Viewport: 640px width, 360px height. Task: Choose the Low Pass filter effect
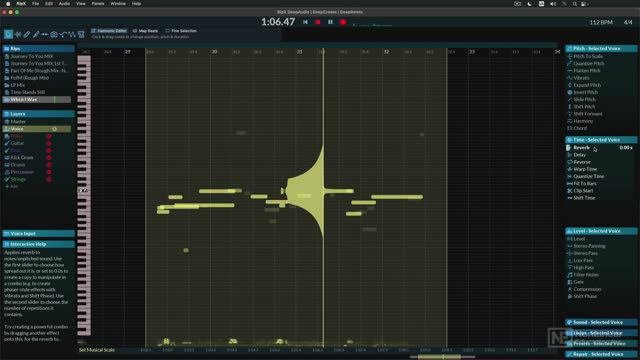tap(583, 260)
